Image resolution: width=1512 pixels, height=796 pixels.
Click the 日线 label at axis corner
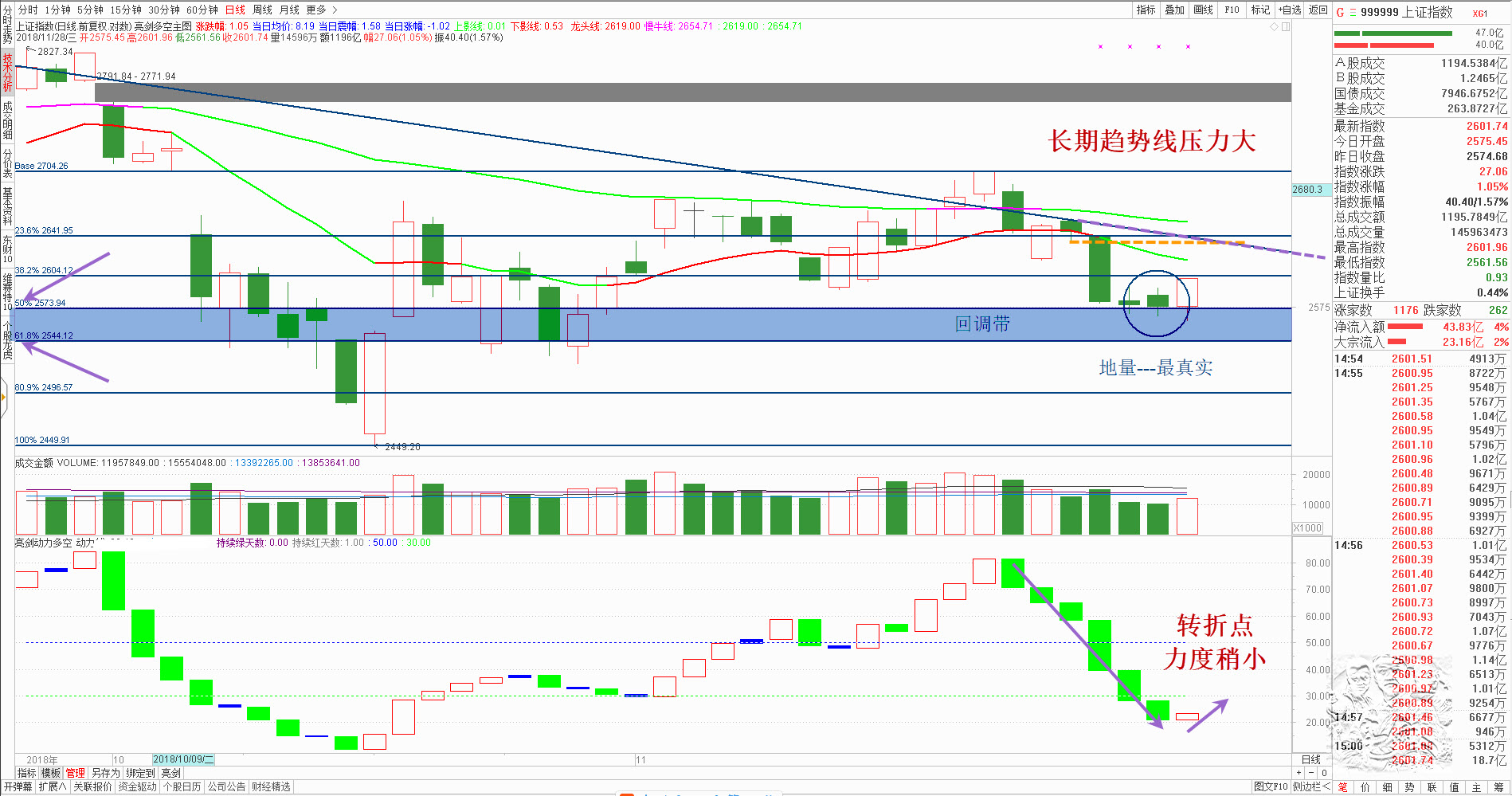click(x=1311, y=760)
